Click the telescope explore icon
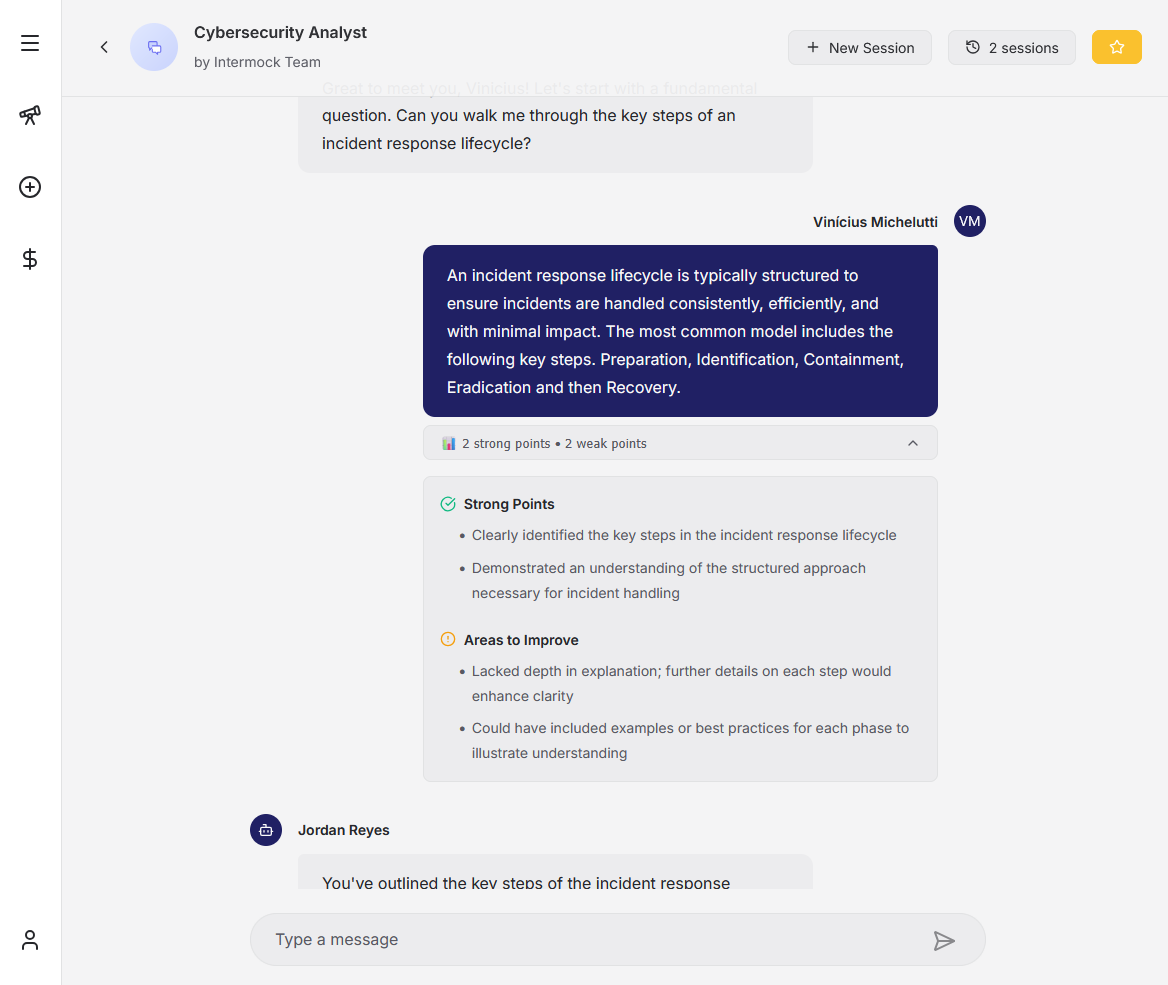Screen dimensions: 1168x985 point(30,115)
